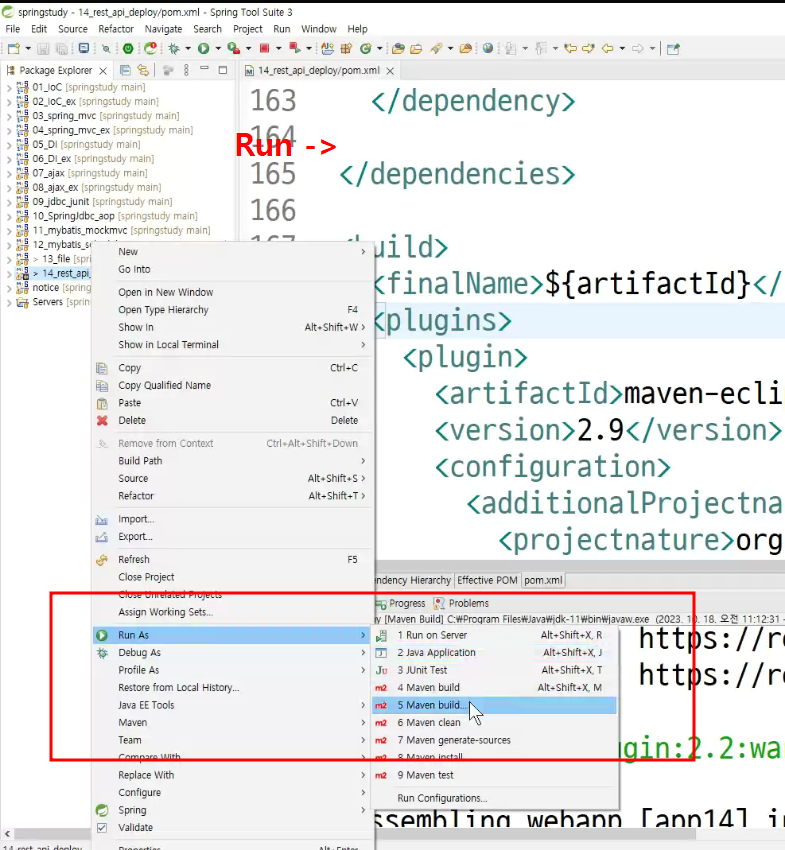Viewport: 785px width, 850px height.
Task: Open the Problems view tab
Action: [x=462, y=603]
